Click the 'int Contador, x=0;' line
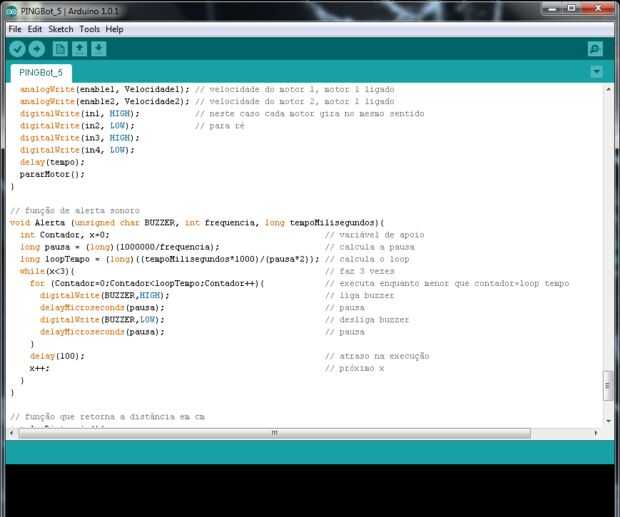This screenshot has width=620, height=517. [x=64, y=235]
